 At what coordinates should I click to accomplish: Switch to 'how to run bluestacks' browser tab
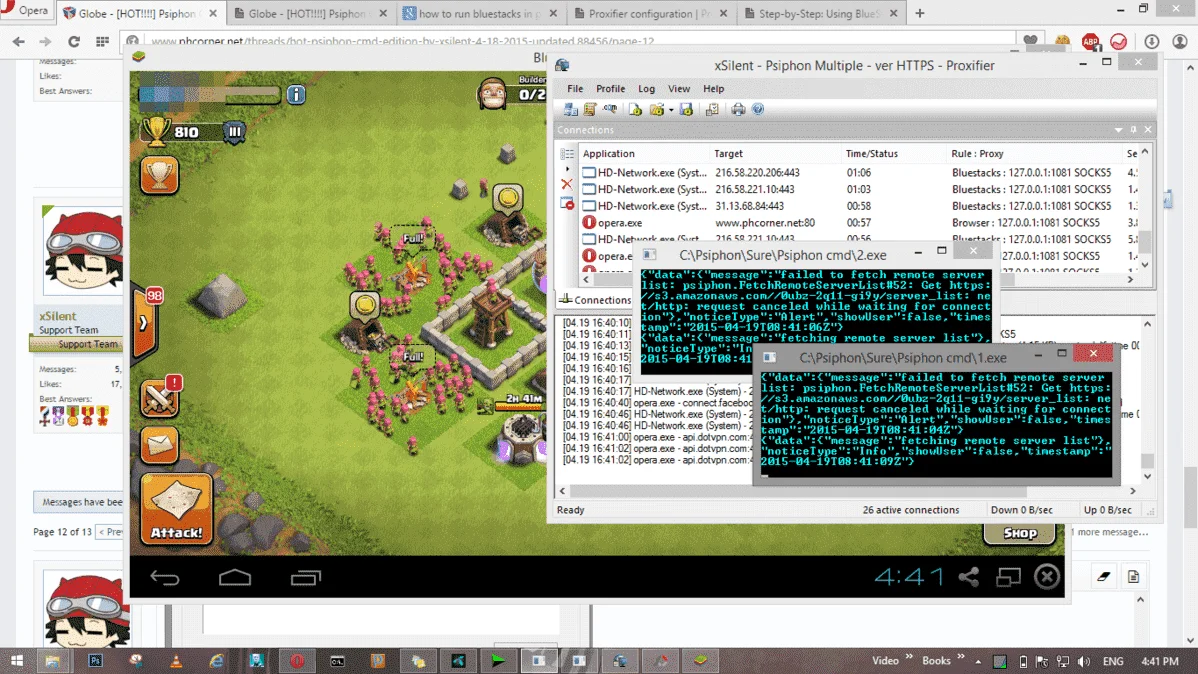point(481,13)
